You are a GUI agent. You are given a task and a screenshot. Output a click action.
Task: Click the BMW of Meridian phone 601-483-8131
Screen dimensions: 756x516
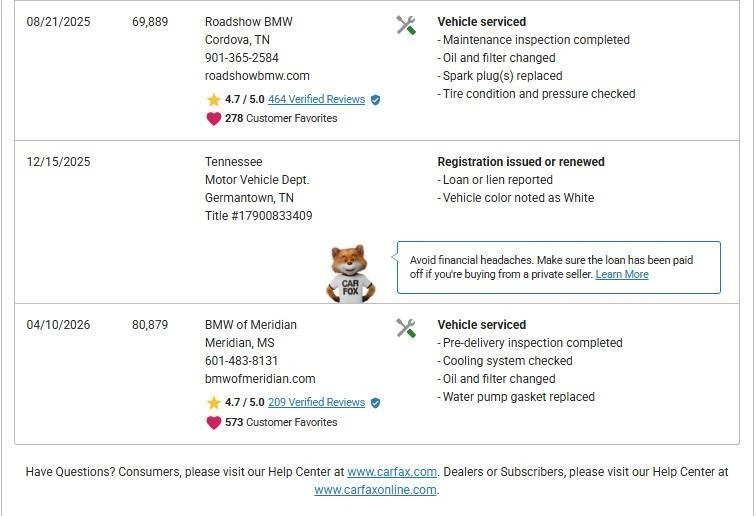(x=242, y=361)
